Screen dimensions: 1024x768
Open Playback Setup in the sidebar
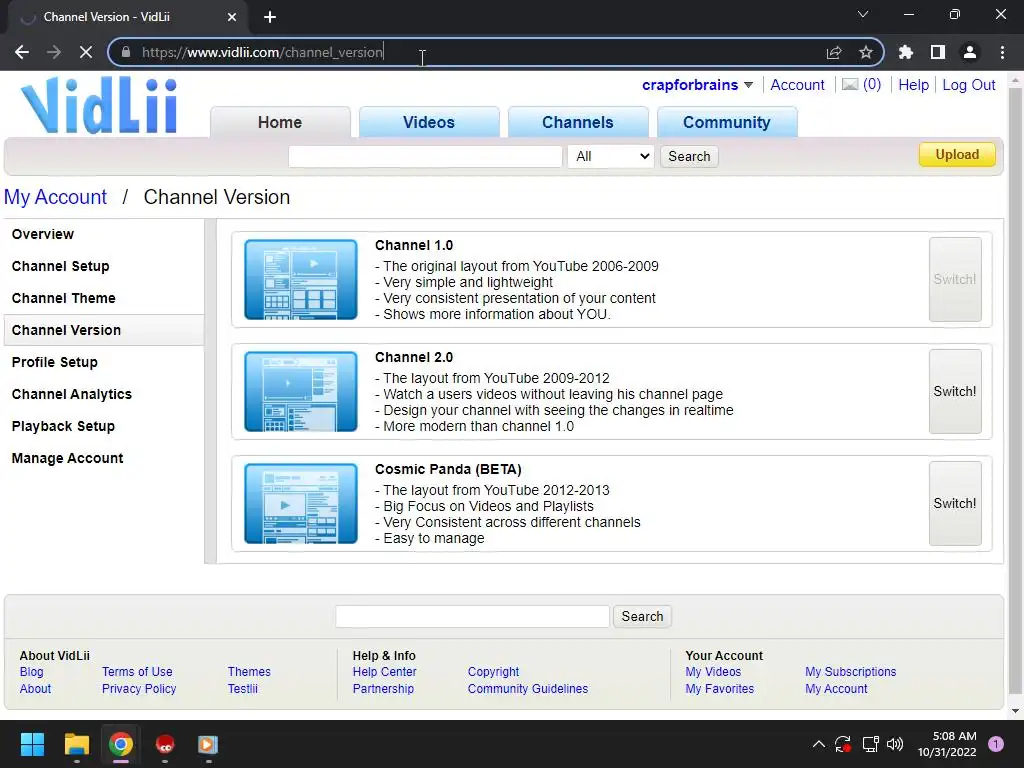(x=63, y=426)
